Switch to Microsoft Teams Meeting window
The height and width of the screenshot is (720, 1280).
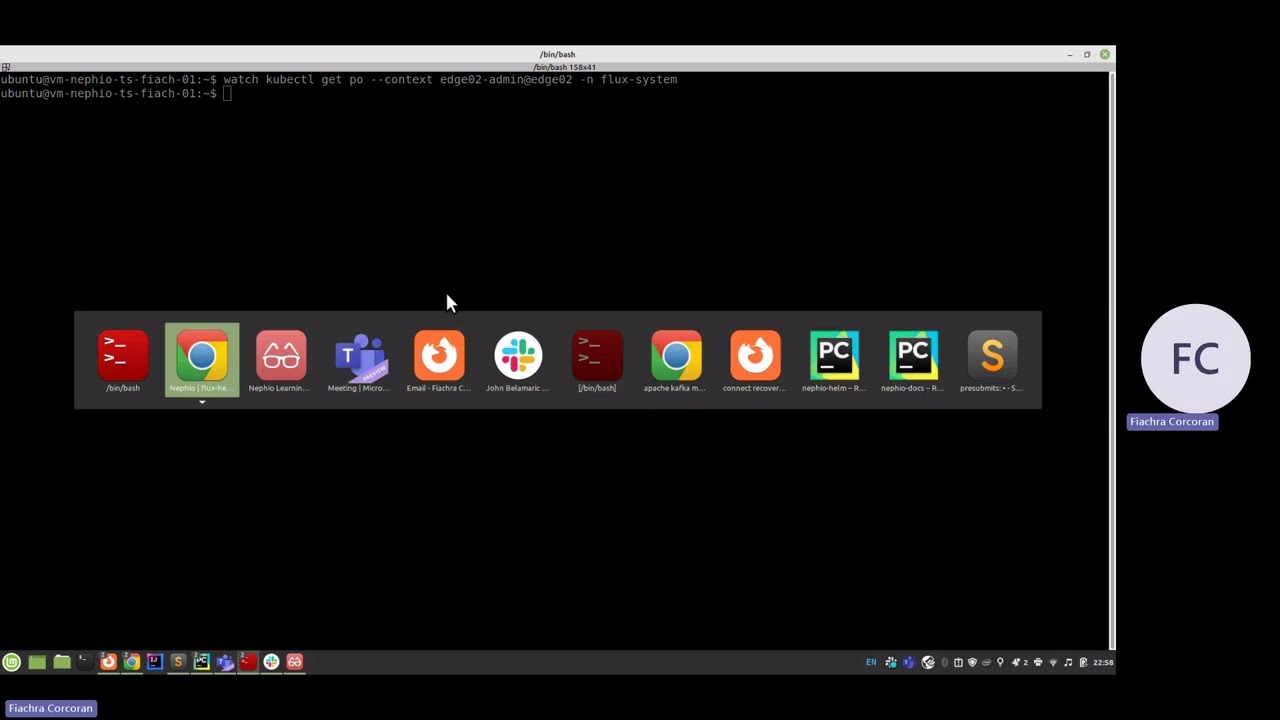[359, 360]
